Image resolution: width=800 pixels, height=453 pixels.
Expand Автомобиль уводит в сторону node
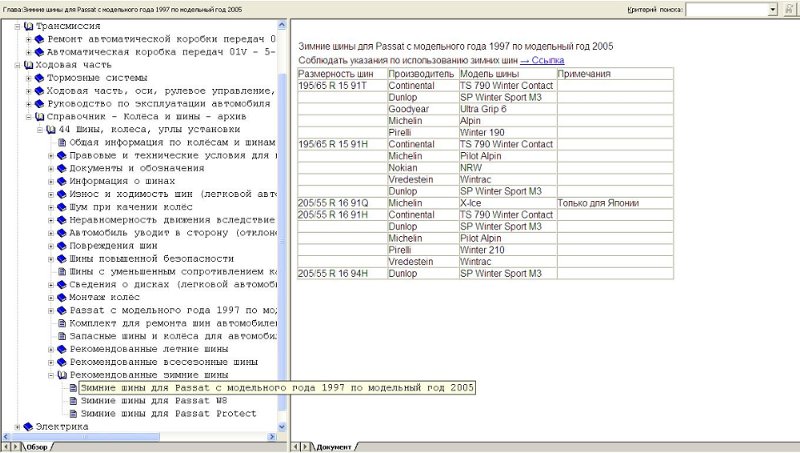[x=51, y=233]
